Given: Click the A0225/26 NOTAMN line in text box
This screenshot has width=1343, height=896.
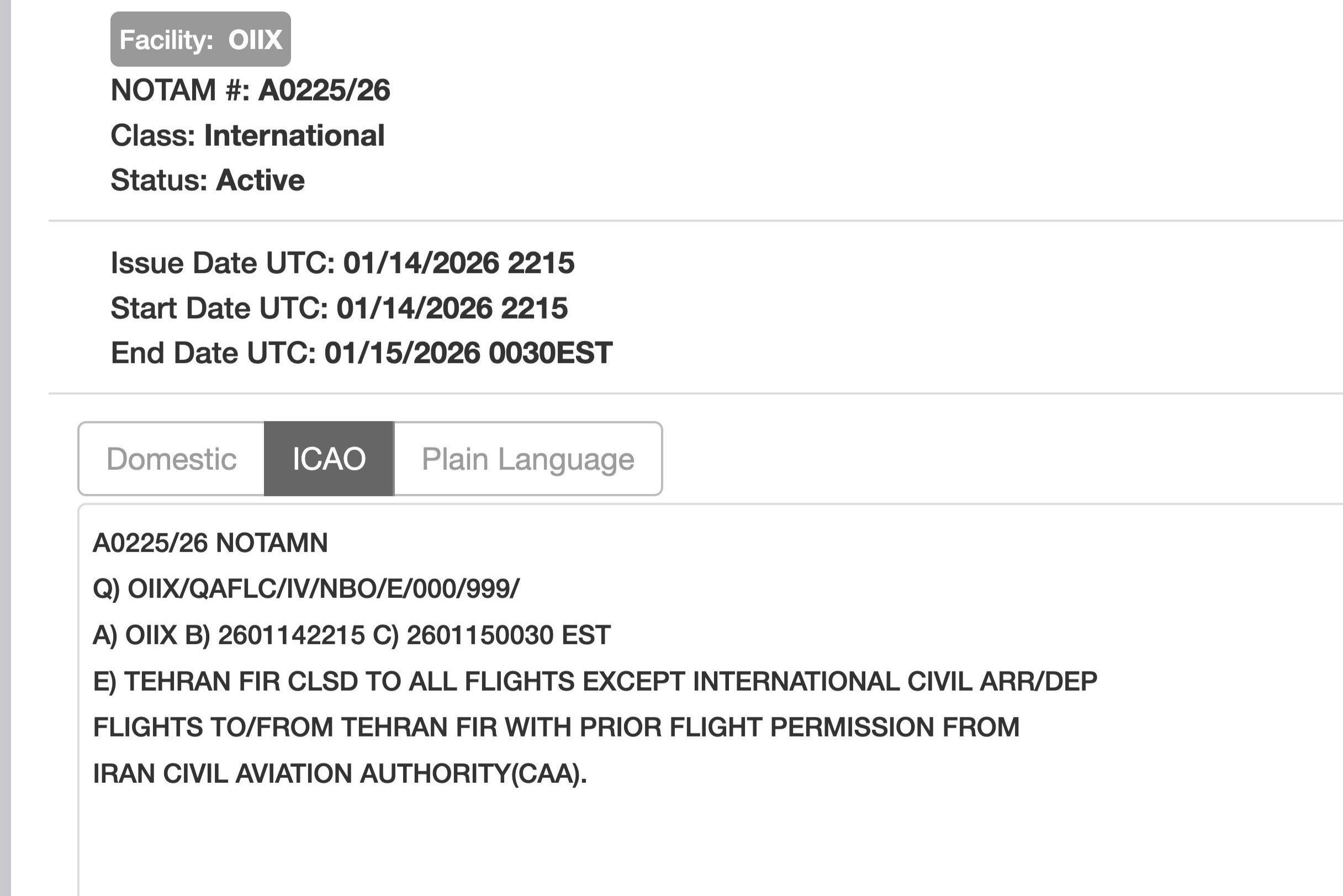Looking at the screenshot, I should (210, 543).
